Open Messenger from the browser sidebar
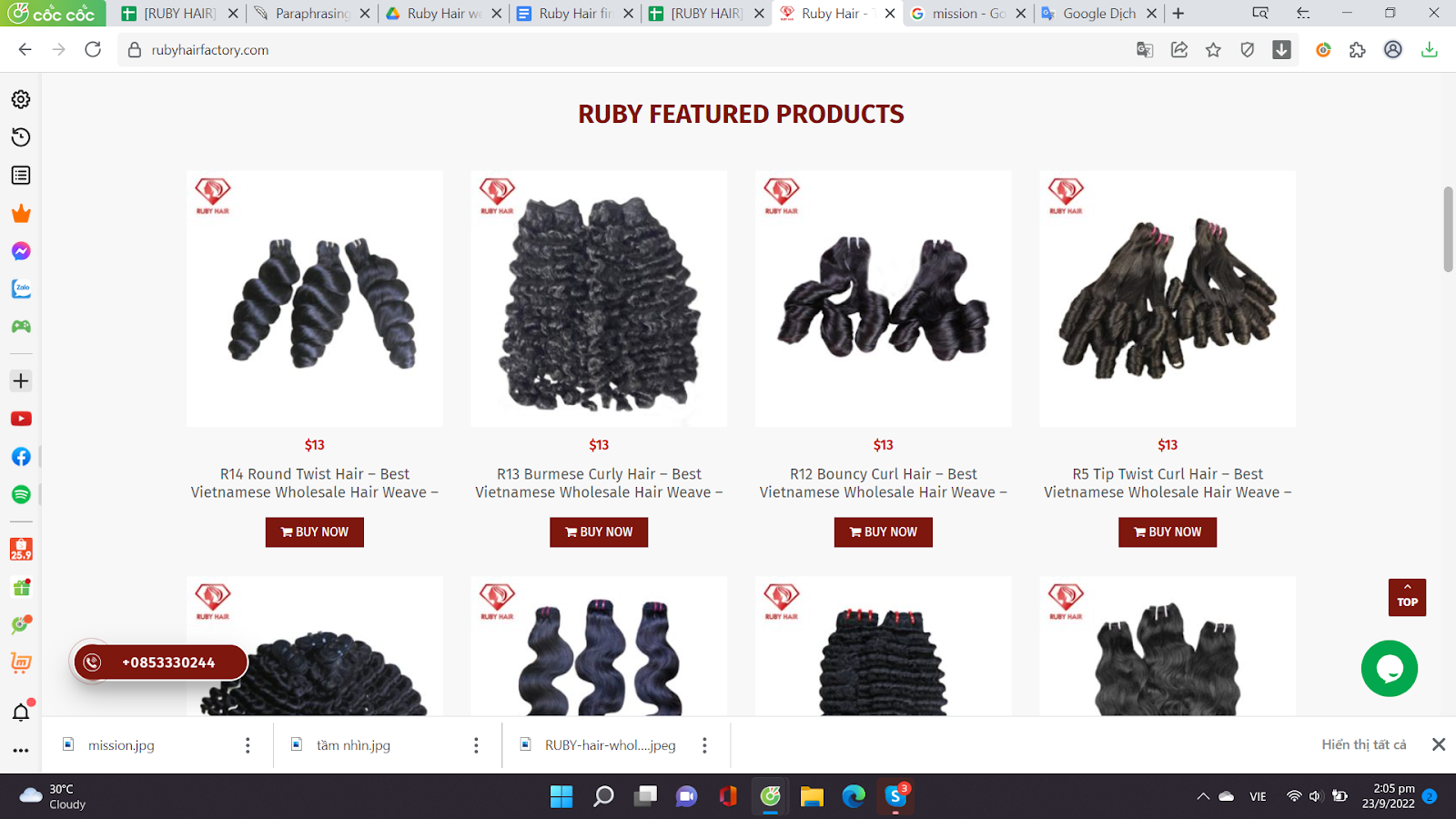 click(21, 251)
